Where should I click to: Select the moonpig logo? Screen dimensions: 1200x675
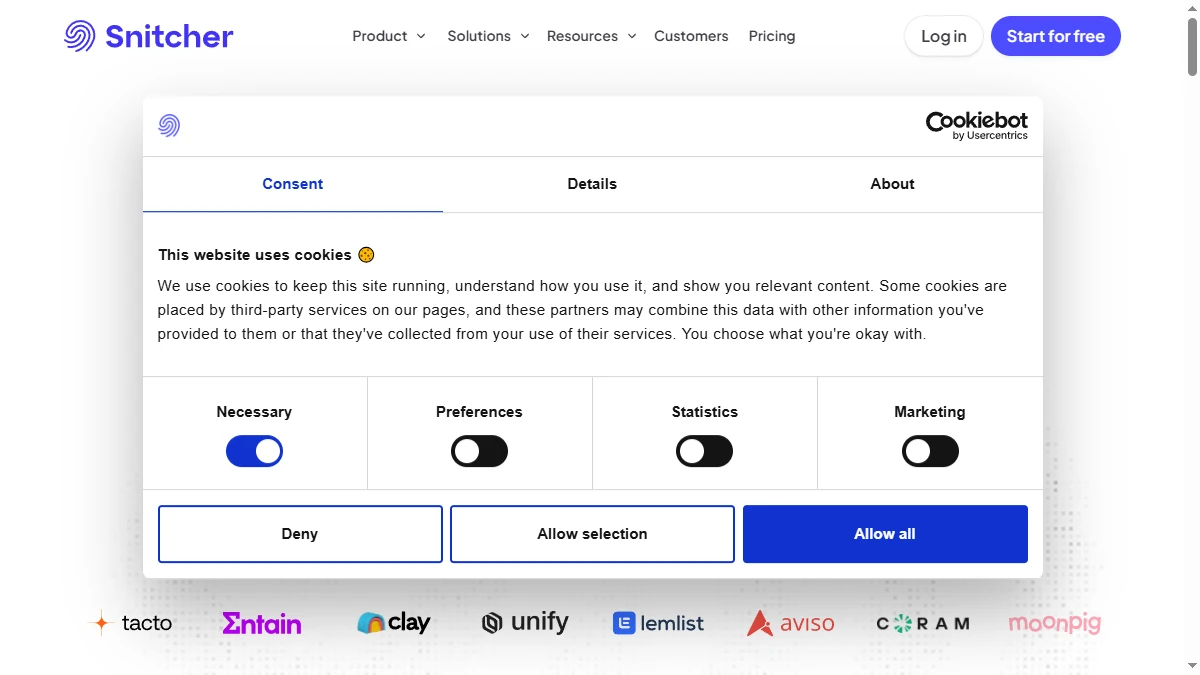coord(1054,622)
